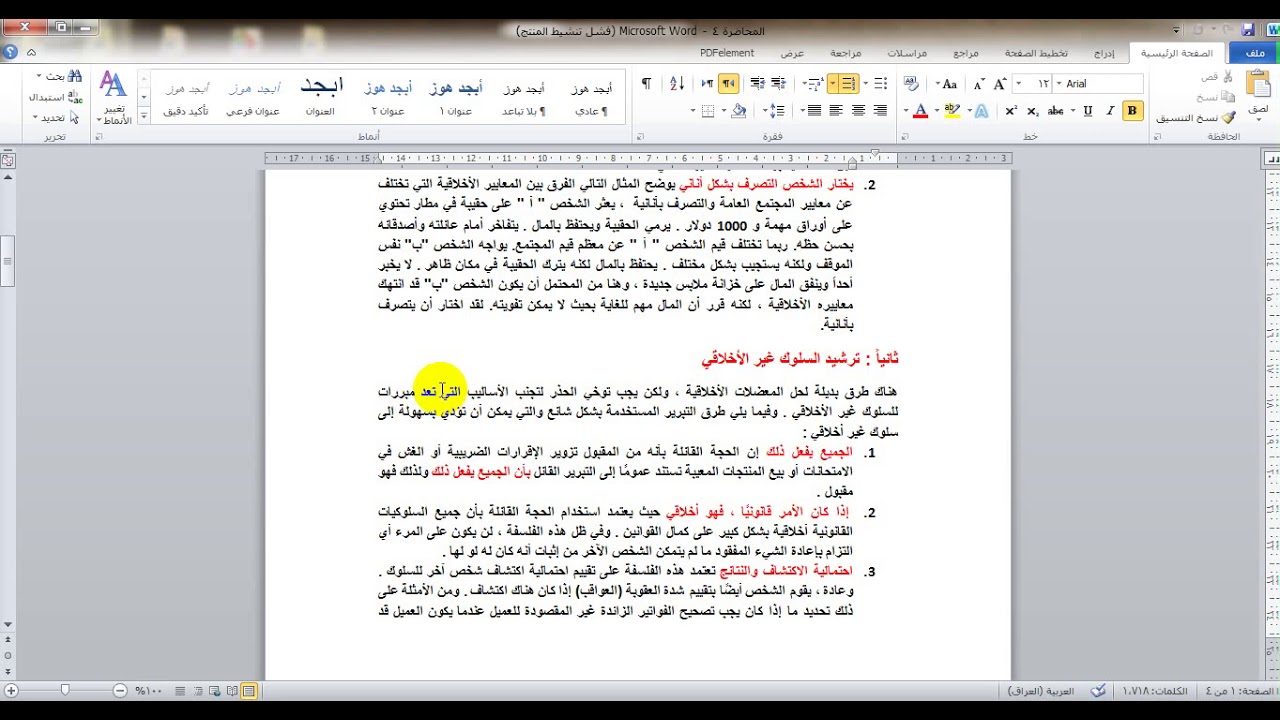
Task: Set right-to-left text direction
Action: (x=729, y=84)
